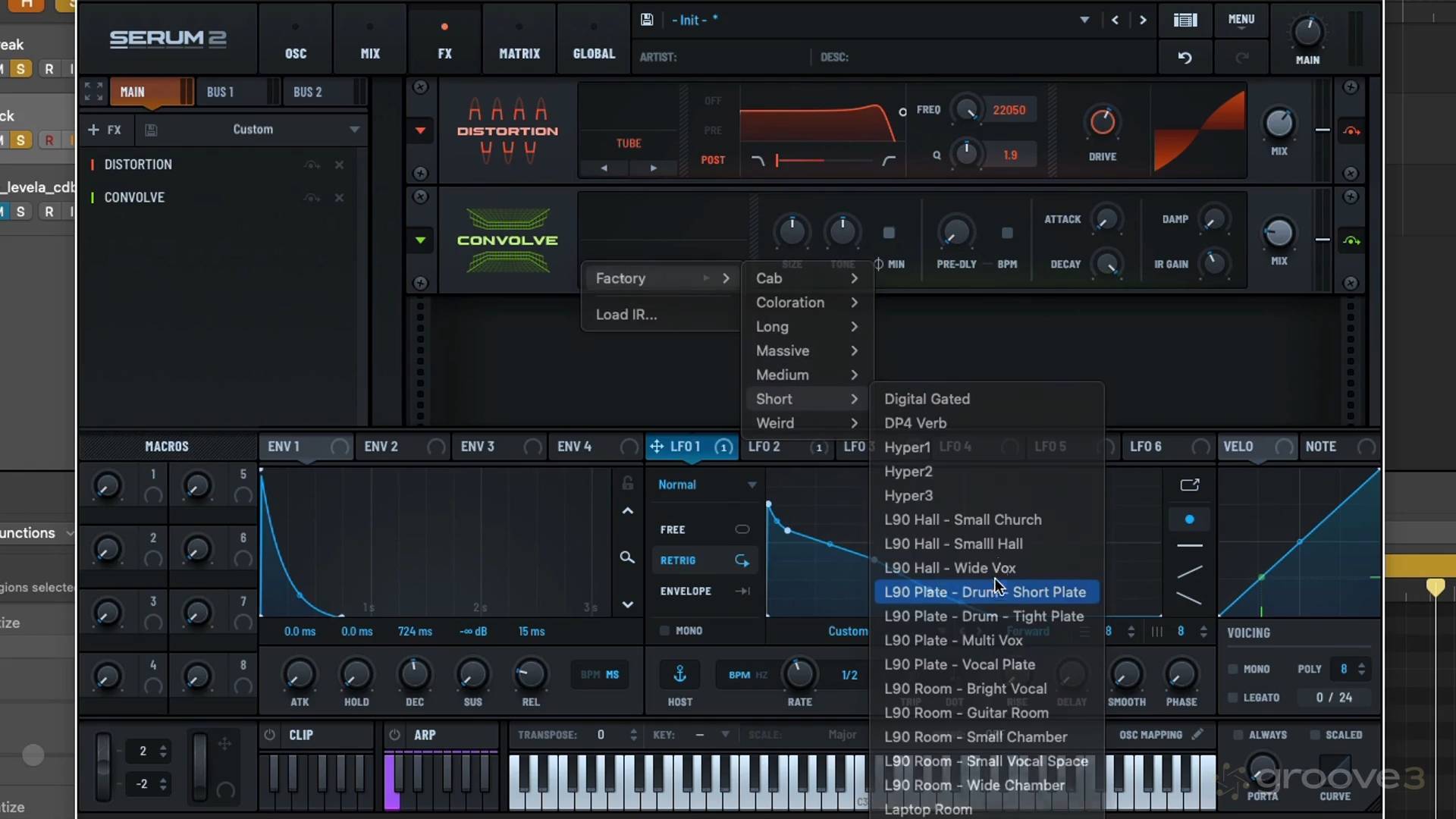This screenshot has width=1456, height=819.
Task: Open the MENU button
Action: coord(1241,20)
